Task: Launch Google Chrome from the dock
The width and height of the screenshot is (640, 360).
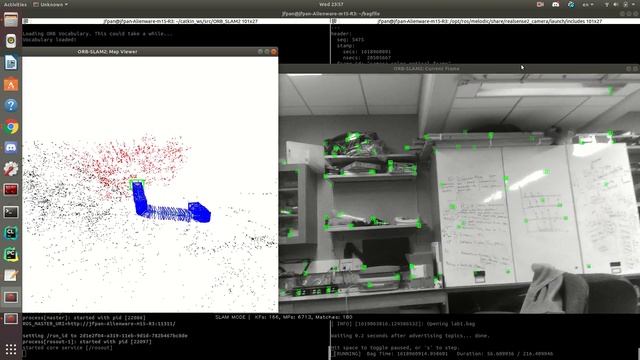Action: (11, 127)
